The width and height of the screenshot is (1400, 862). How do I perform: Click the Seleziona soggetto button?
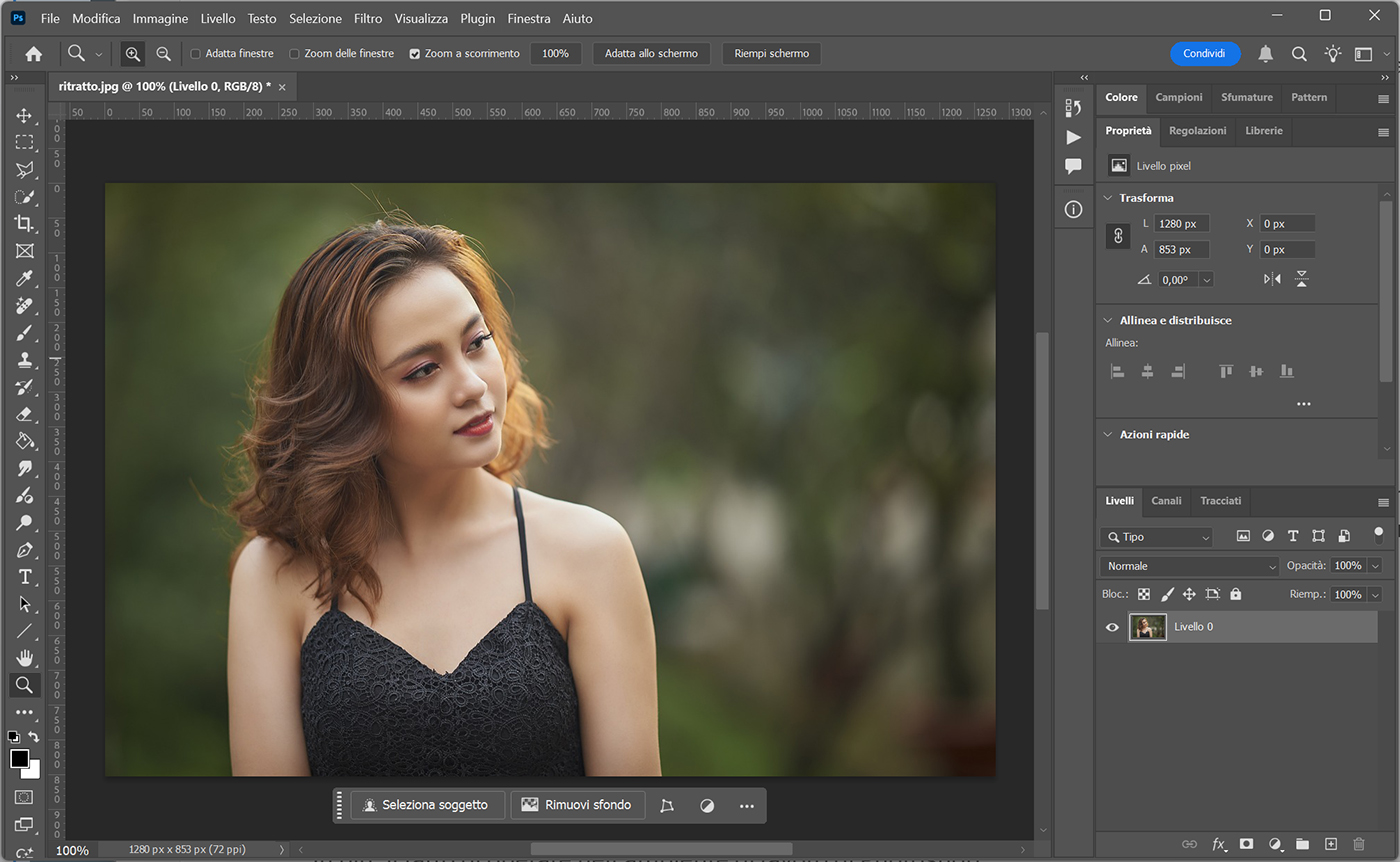tap(427, 805)
